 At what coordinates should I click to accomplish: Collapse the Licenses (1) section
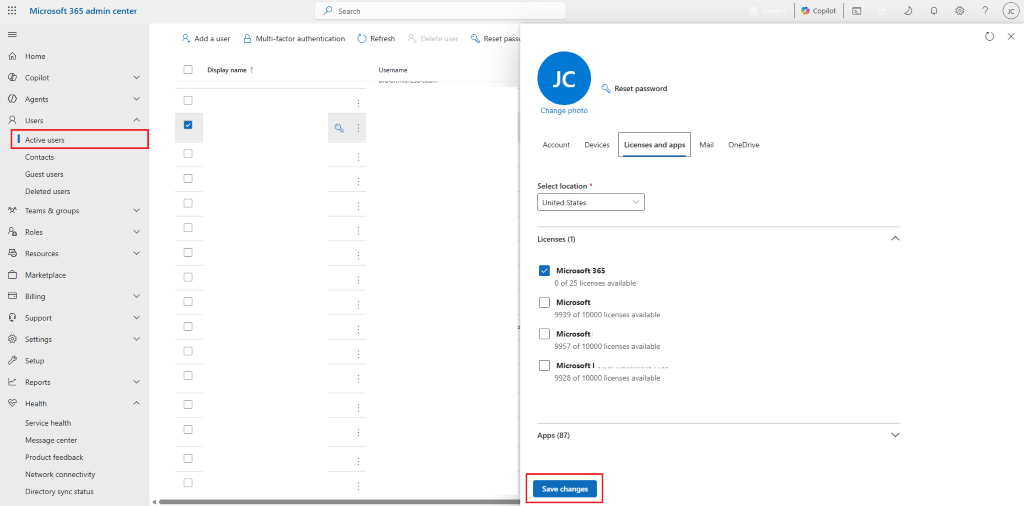click(x=895, y=239)
